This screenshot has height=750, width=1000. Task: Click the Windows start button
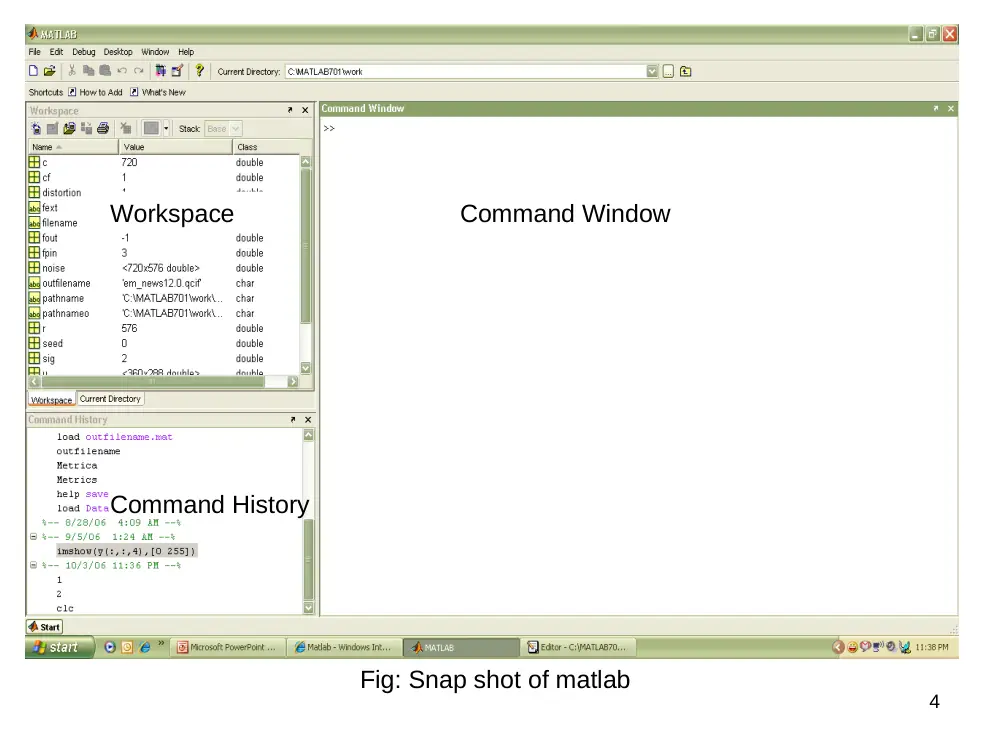[x=59, y=648]
